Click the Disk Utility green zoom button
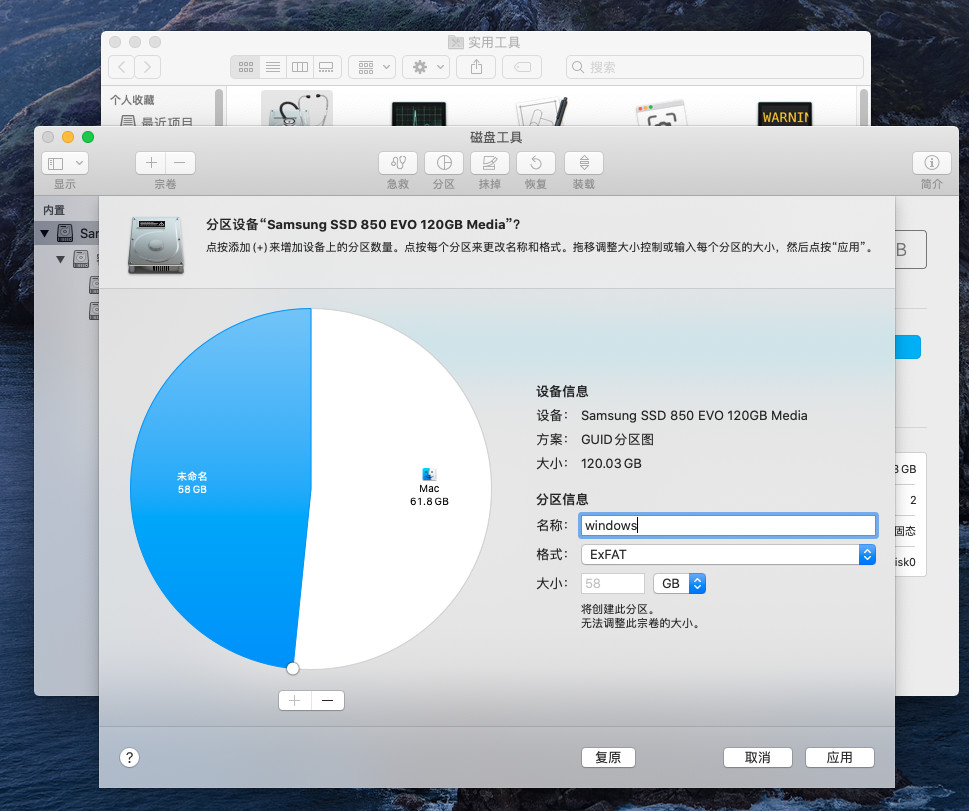Viewport: 969px width, 811px height. point(88,137)
